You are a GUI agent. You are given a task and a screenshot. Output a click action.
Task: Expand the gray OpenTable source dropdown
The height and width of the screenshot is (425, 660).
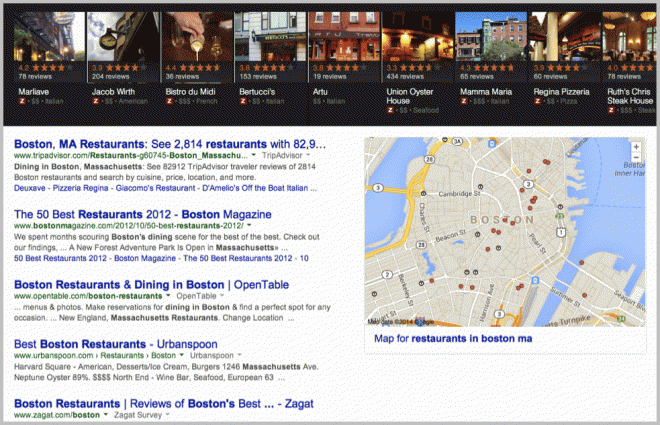[x=222, y=296]
